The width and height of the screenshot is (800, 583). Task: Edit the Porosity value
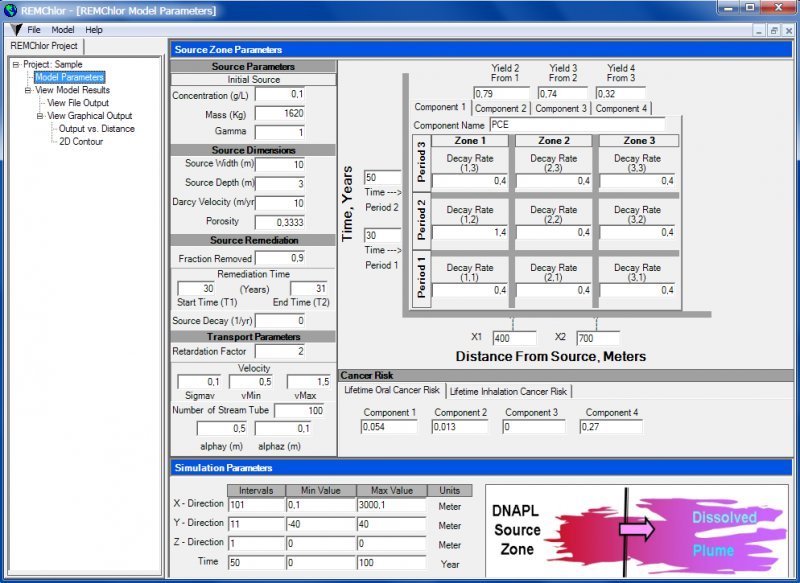point(280,222)
